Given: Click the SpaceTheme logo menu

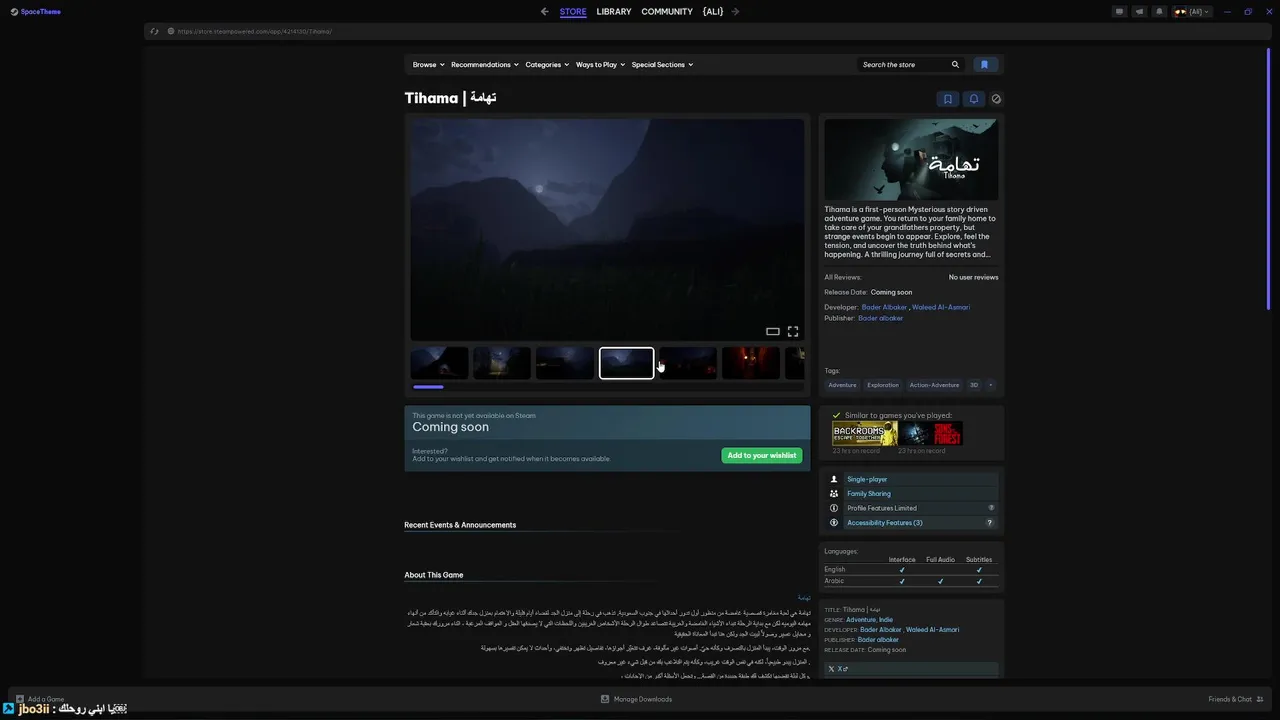Looking at the screenshot, I should [x=36, y=12].
